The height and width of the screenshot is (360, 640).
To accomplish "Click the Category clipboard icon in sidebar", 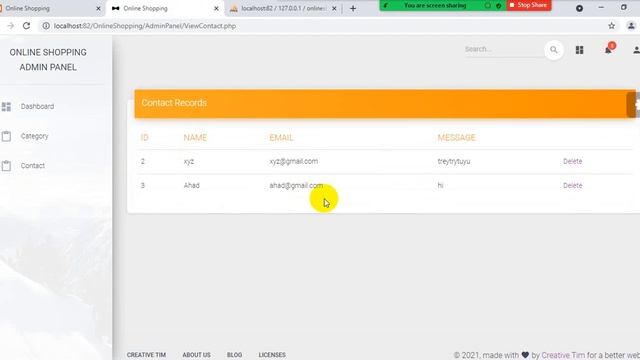I will (6, 136).
